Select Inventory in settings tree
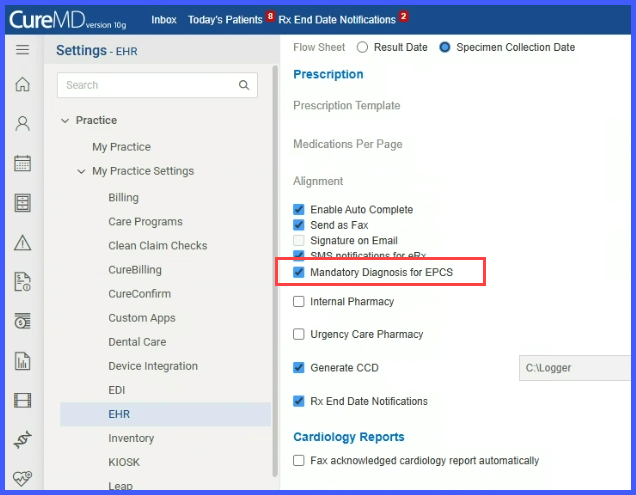This screenshot has height=495, width=636. (x=131, y=438)
